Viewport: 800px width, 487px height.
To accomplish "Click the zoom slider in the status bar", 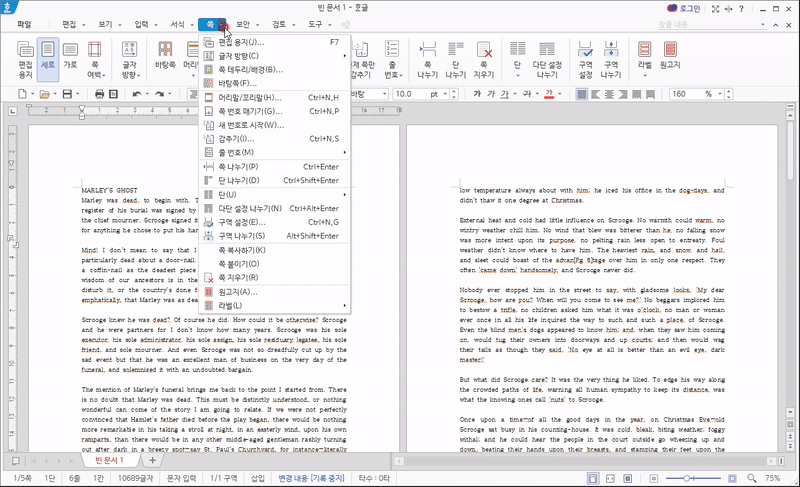I will (x=693, y=478).
